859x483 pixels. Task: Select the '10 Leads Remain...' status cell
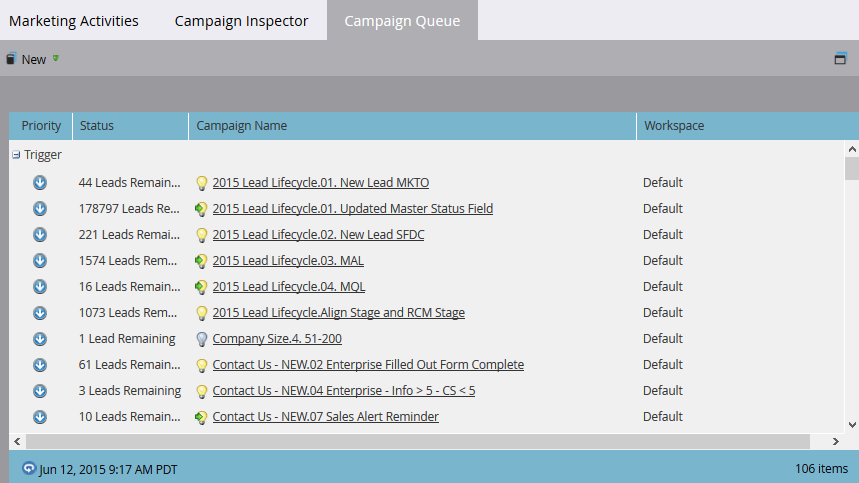(129, 417)
